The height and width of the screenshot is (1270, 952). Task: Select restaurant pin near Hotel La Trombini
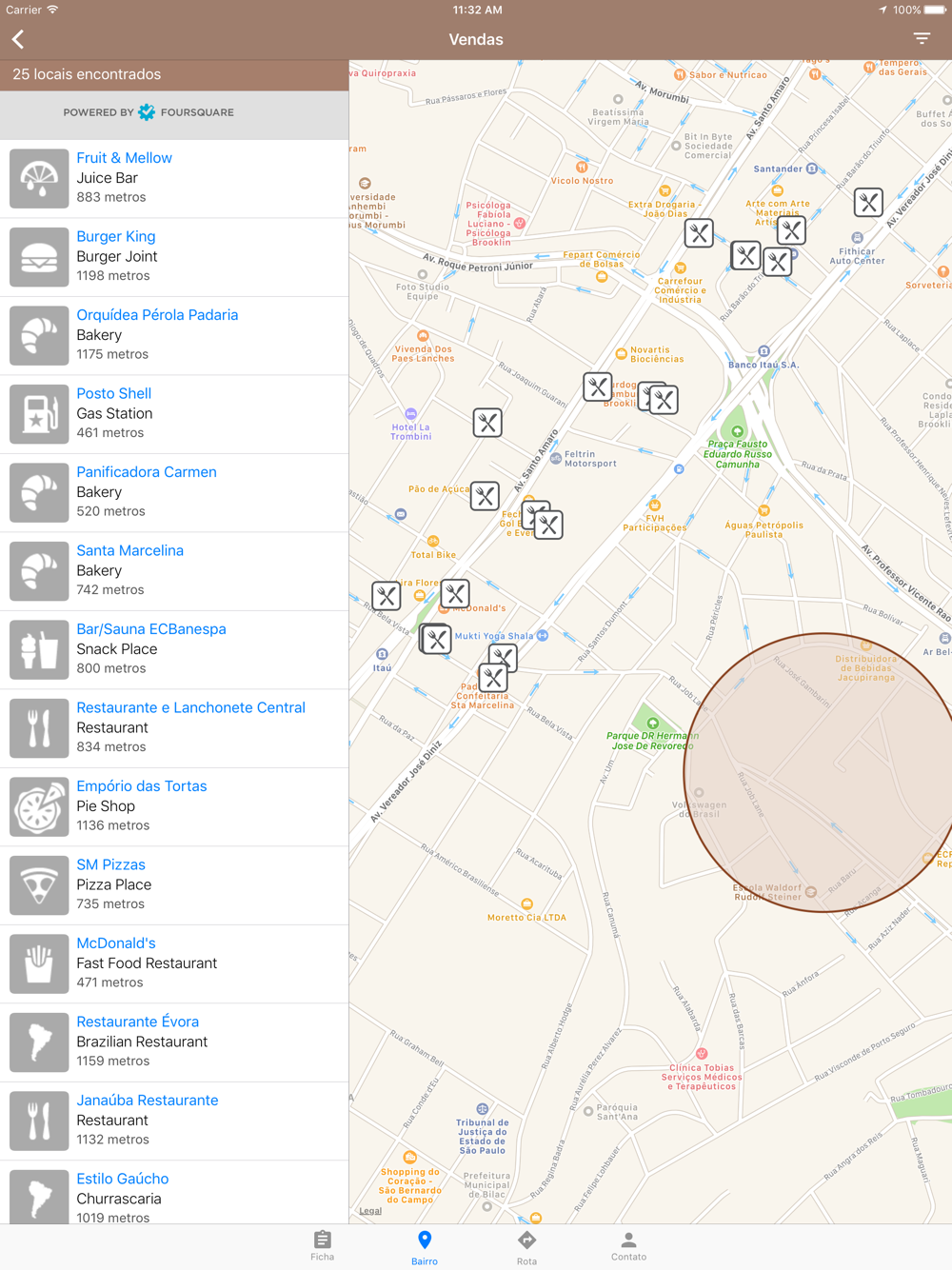tap(487, 423)
